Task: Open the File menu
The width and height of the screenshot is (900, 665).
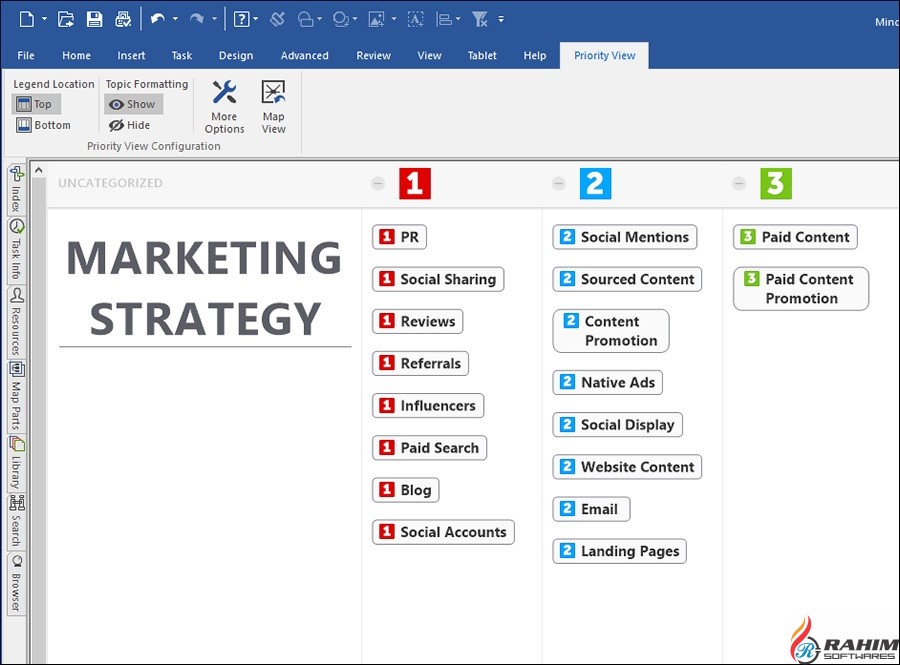Action: coord(26,55)
